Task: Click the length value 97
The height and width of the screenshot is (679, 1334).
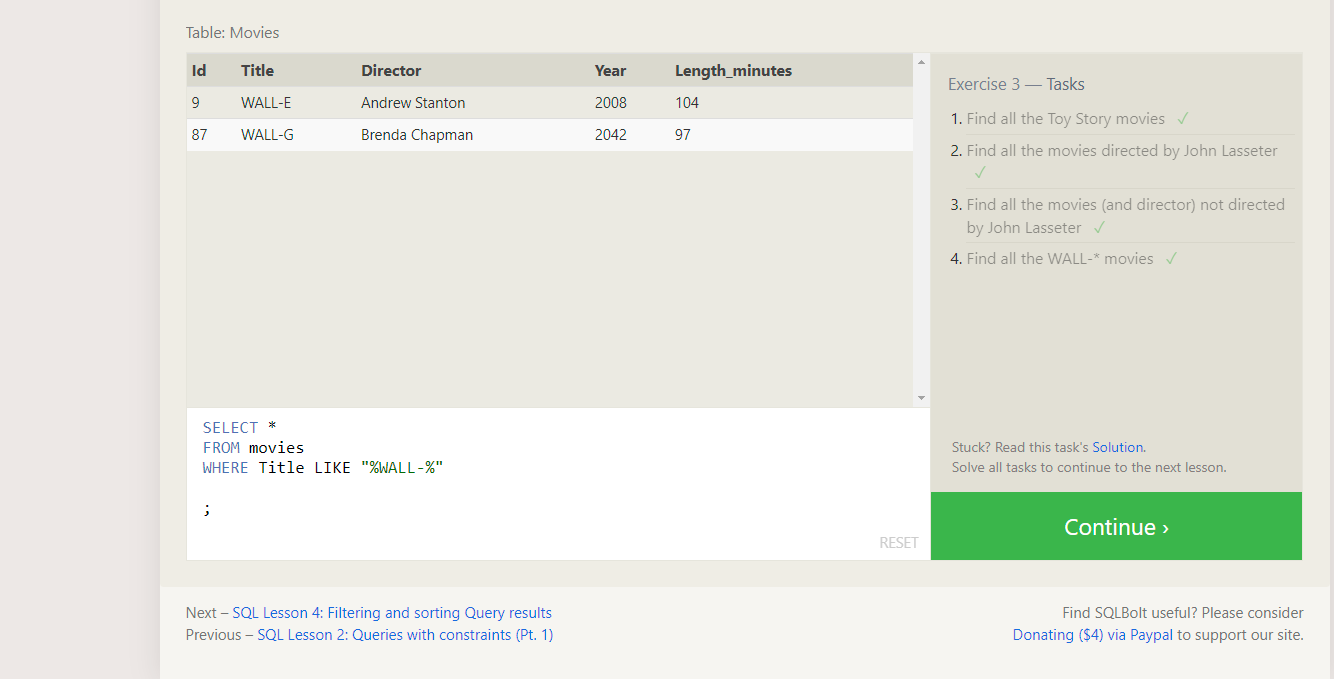Action: pyautogui.click(x=683, y=135)
